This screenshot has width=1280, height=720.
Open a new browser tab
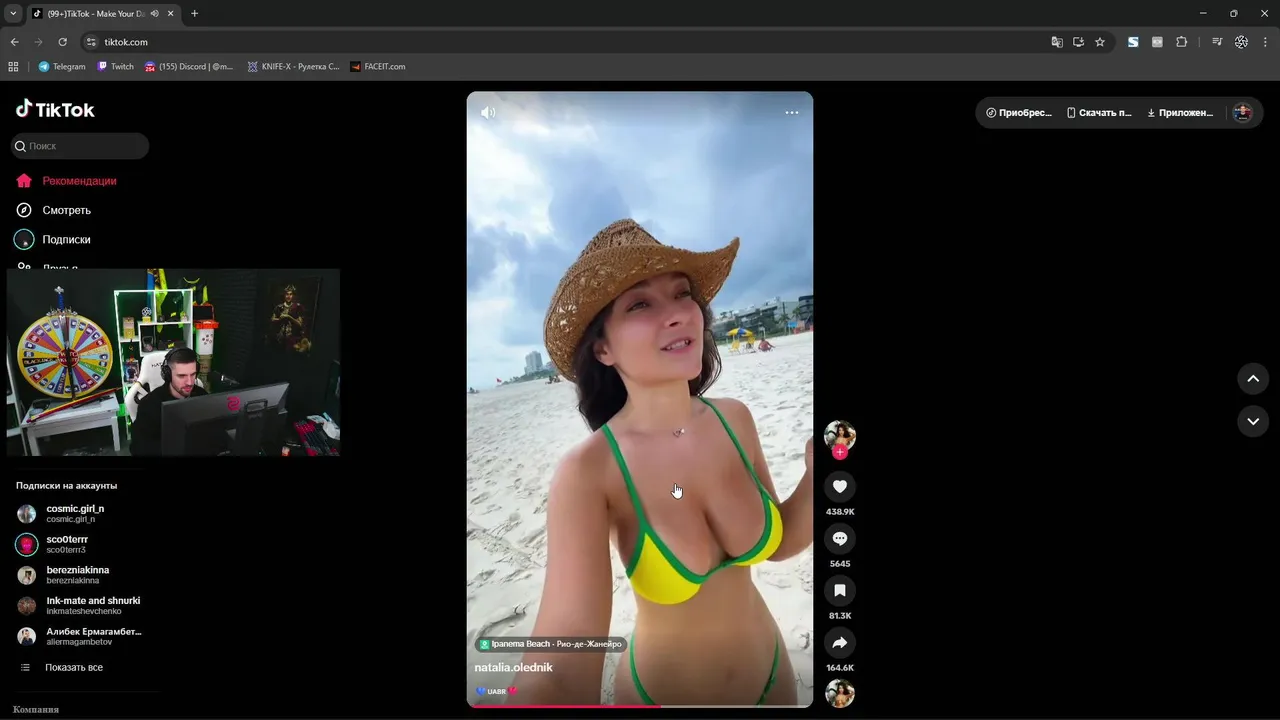(x=194, y=13)
